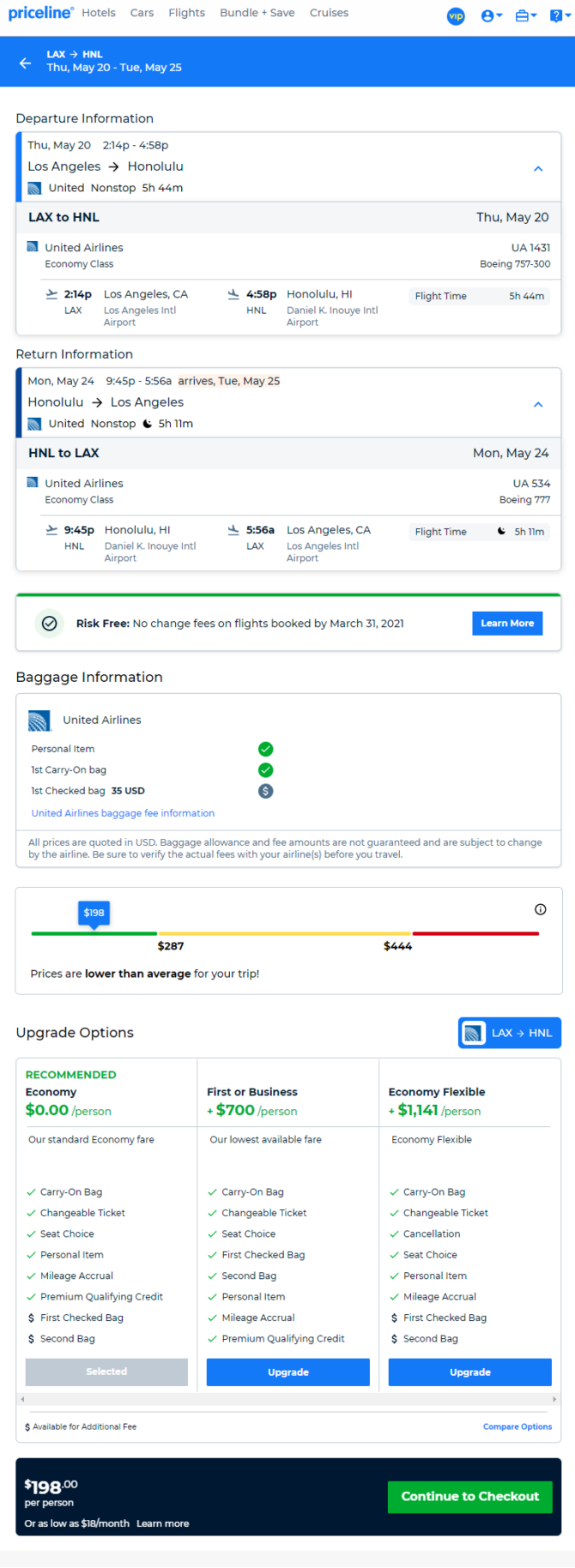Open the My Trips suitcase dropdown
This screenshot has height=1568, width=575.
click(x=525, y=15)
